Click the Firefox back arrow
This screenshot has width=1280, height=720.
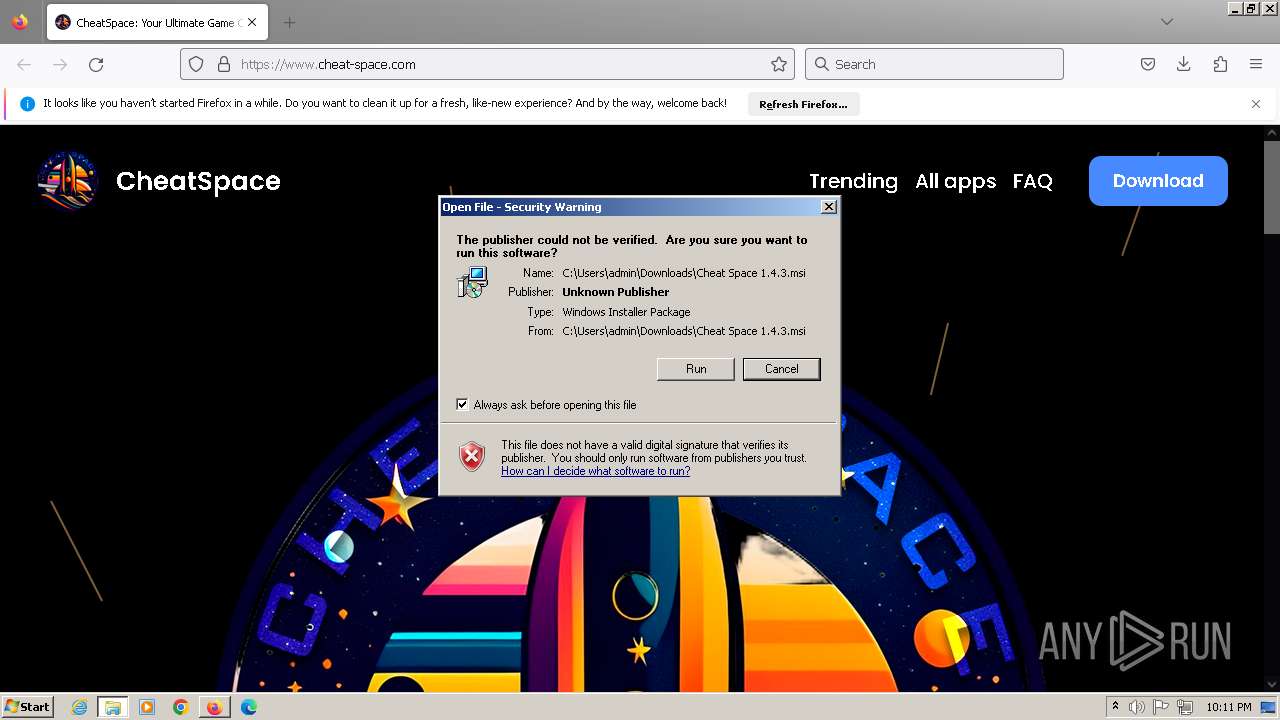(x=24, y=64)
